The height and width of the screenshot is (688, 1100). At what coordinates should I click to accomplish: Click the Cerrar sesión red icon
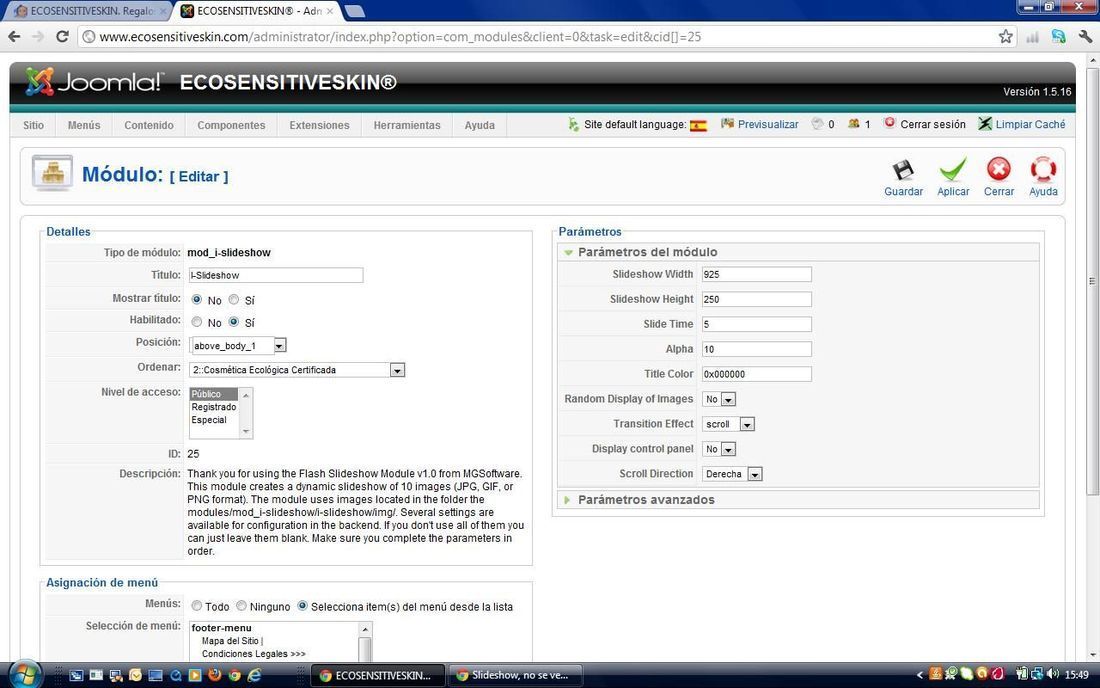[x=890, y=123]
